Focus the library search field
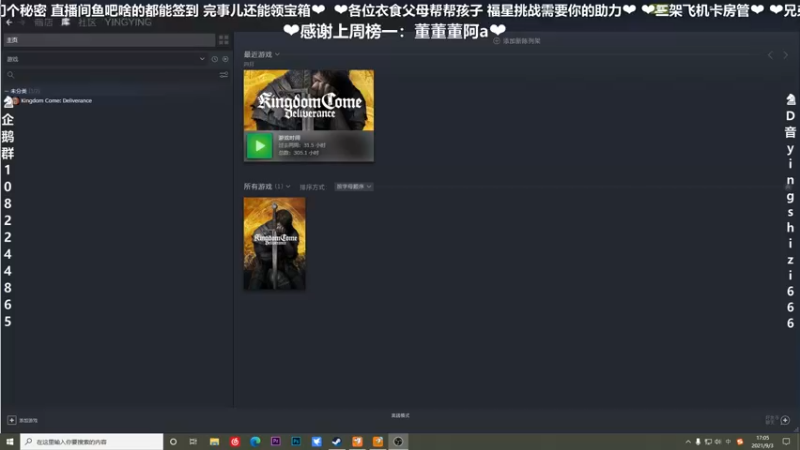 111,75
